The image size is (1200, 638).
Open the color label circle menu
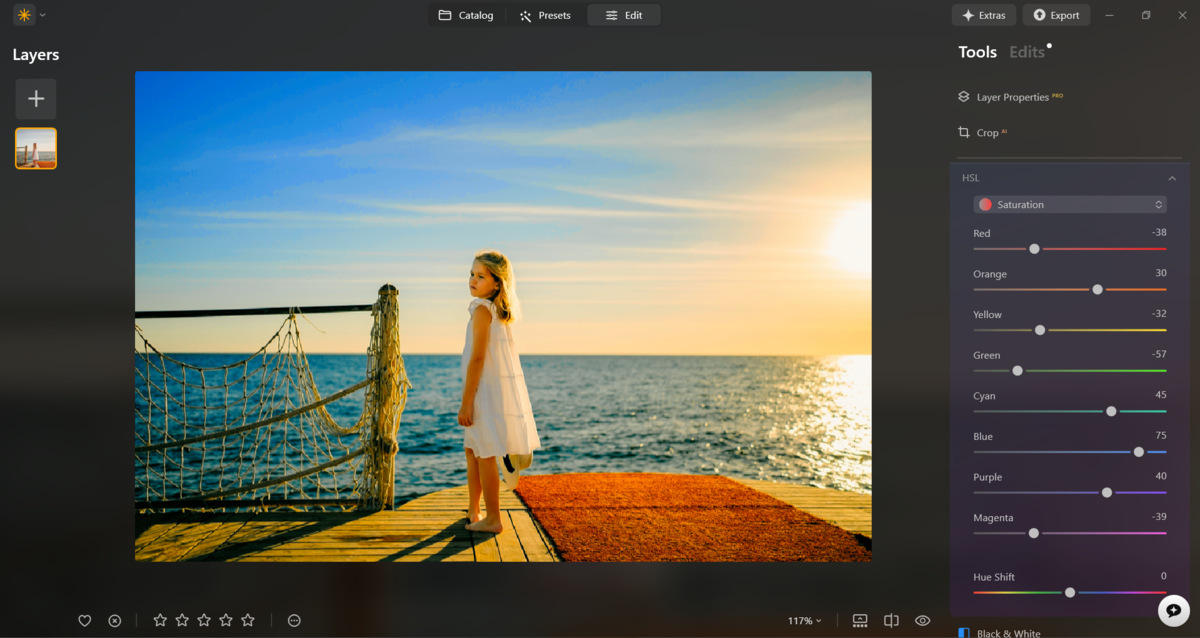[x=294, y=621]
